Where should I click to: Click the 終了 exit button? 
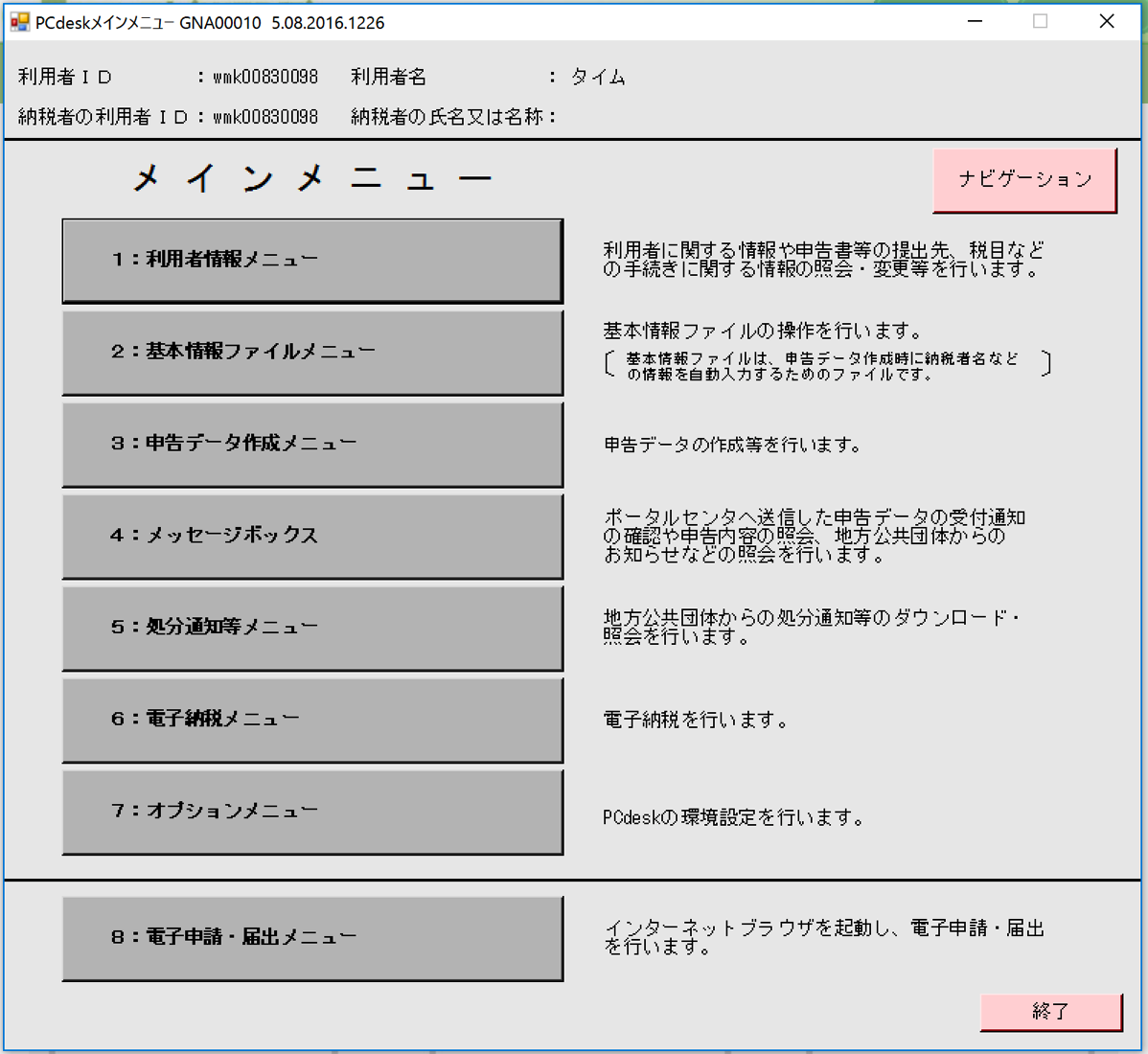1050,1012
